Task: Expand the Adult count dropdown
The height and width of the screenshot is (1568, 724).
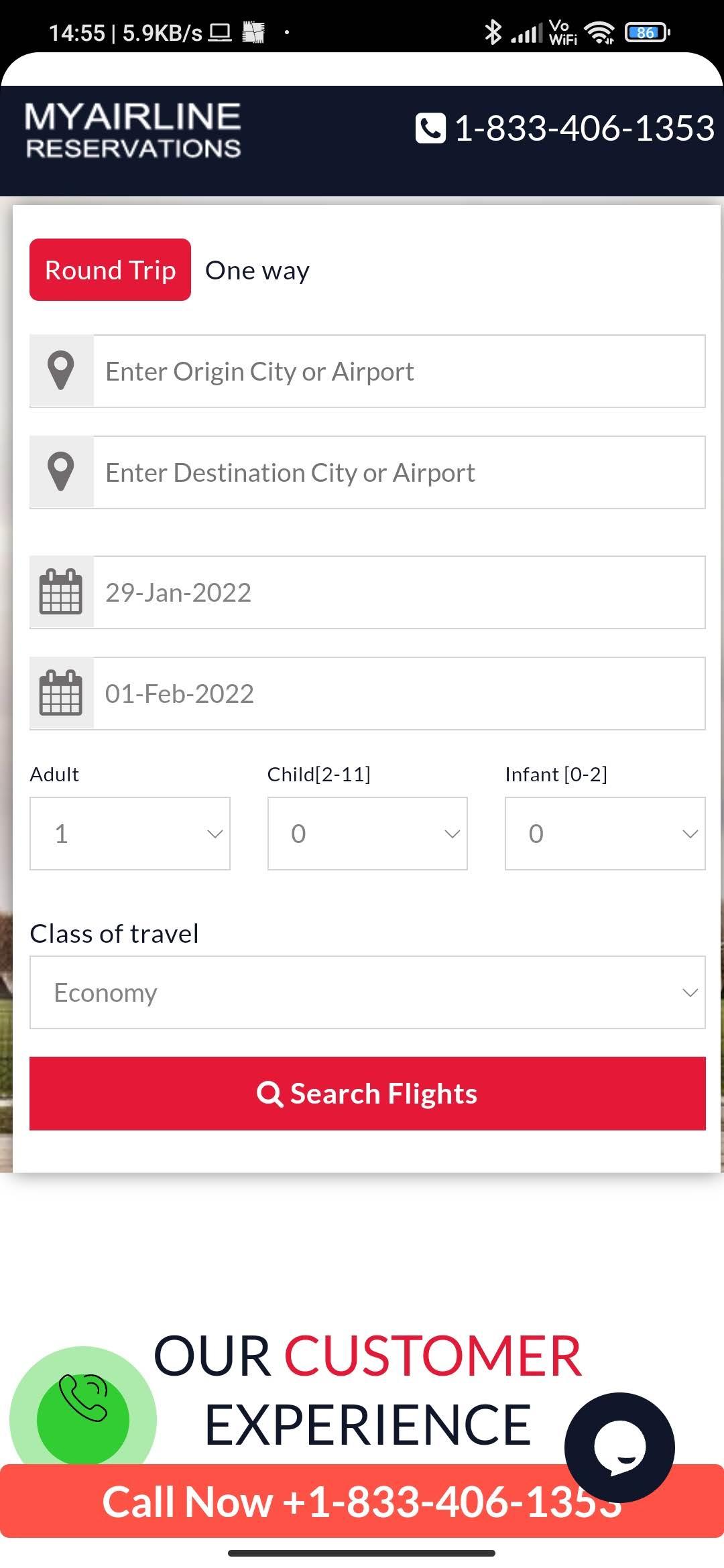Action: point(130,834)
